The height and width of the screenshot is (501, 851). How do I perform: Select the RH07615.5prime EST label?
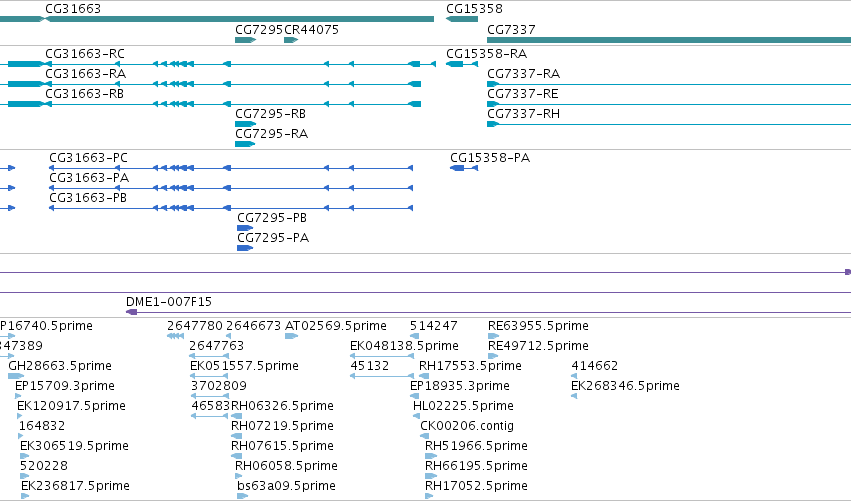[x=282, y=447]
